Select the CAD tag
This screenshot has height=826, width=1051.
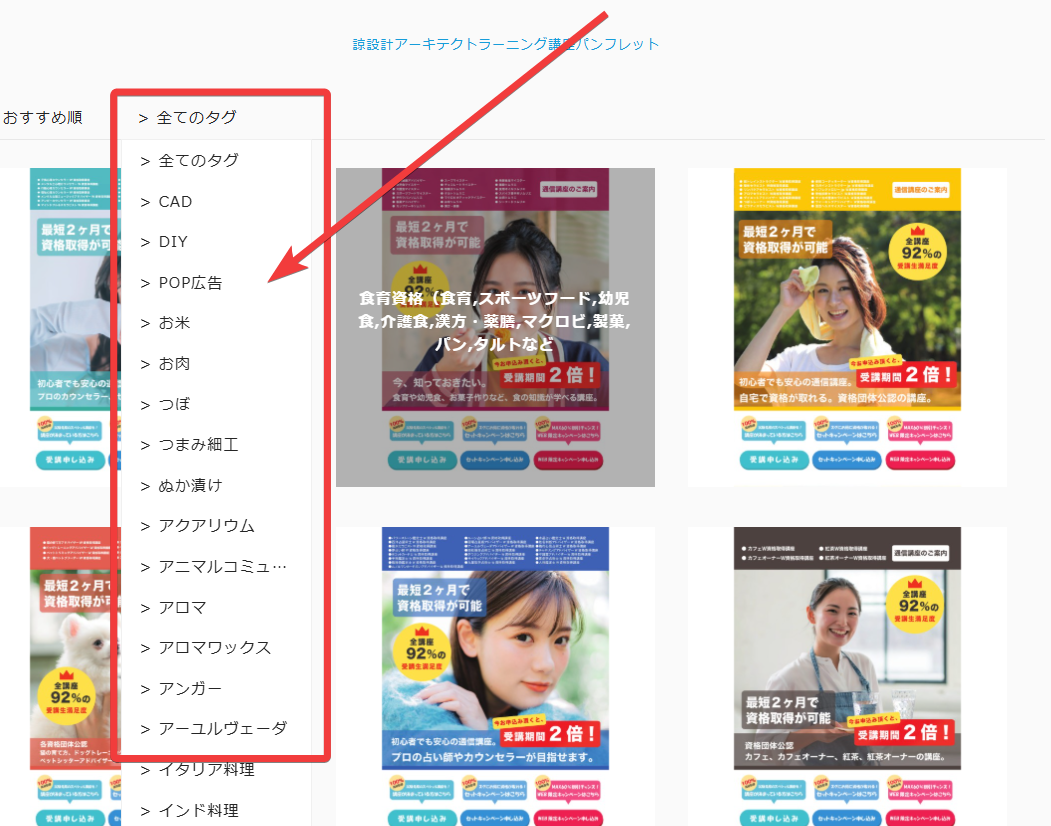166,202
